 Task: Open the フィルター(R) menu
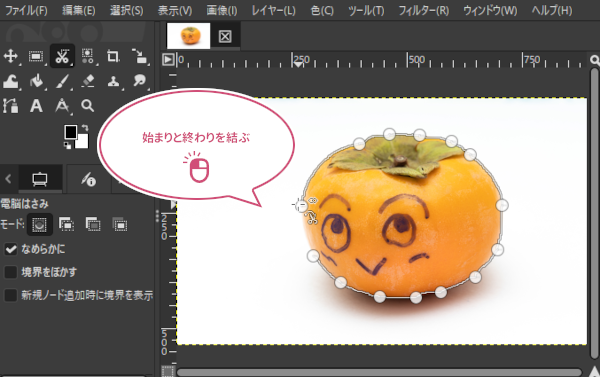coord(424,10)
